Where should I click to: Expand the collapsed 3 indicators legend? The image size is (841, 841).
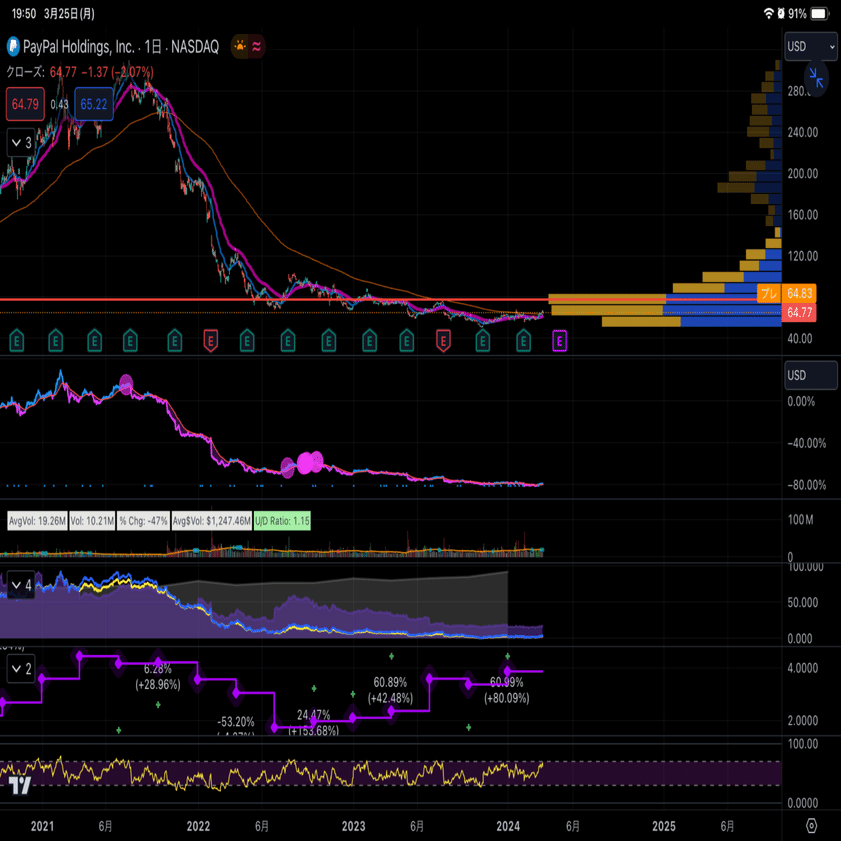(21, 143)
